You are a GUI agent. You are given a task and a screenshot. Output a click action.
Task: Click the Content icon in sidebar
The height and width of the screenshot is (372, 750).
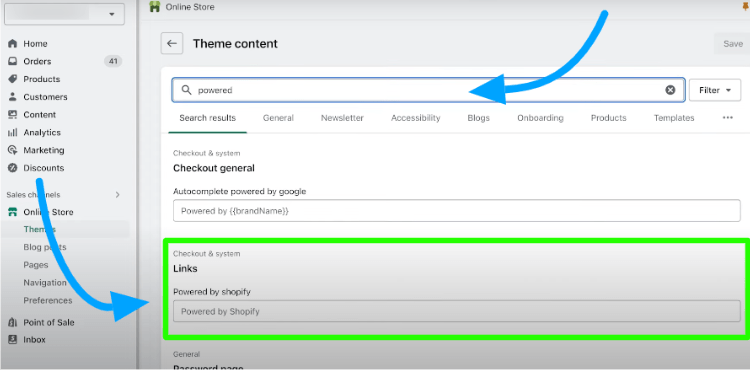point(13,114)
